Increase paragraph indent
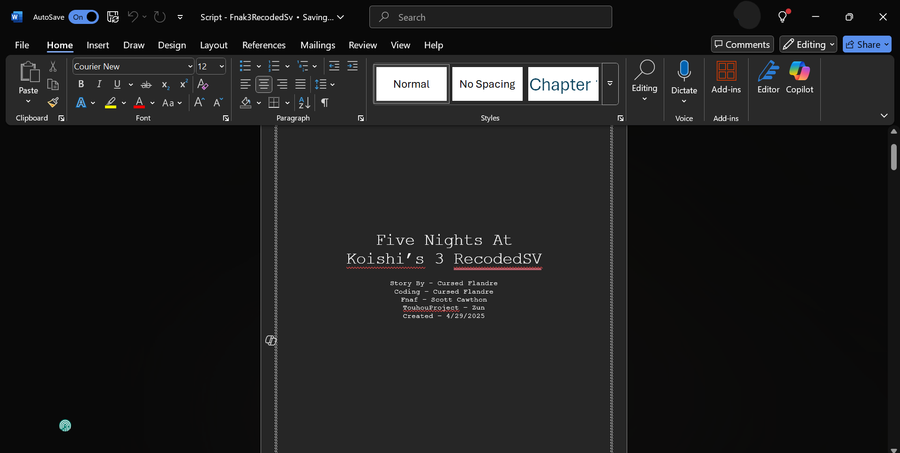 352,66
